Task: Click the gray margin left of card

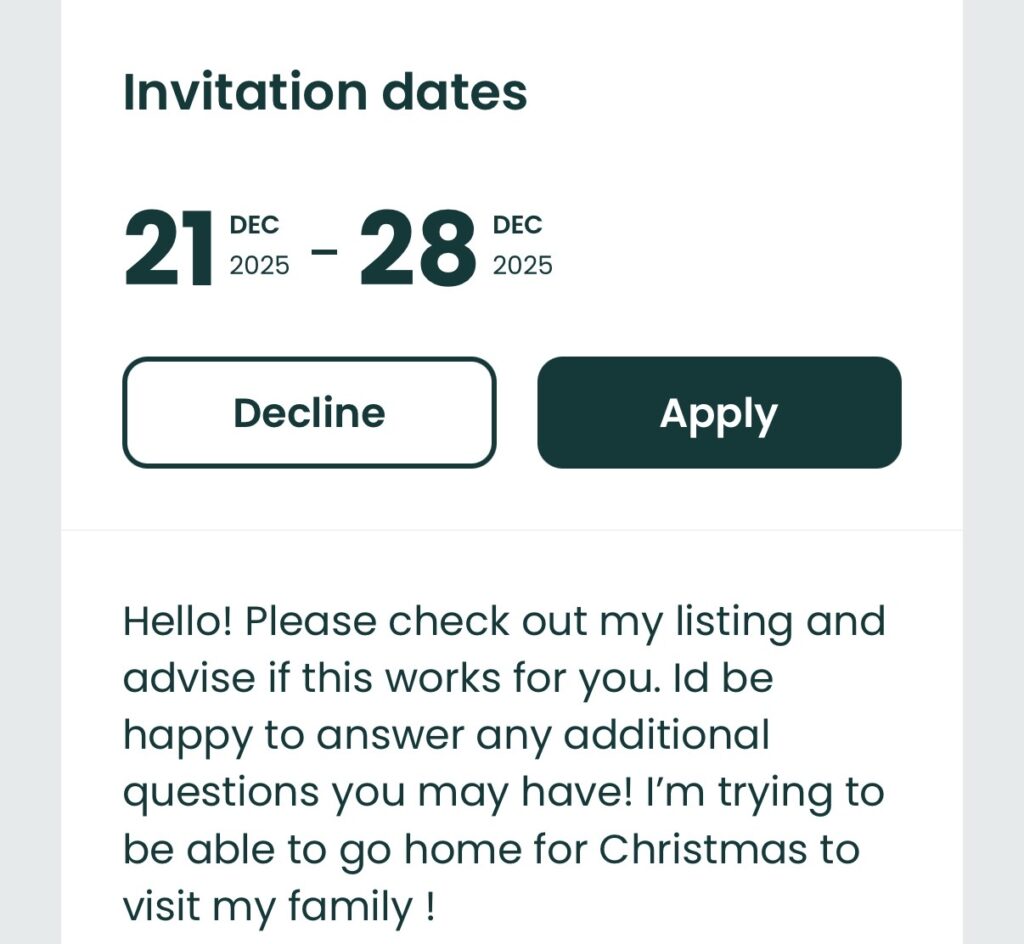Action: [30, 472]
